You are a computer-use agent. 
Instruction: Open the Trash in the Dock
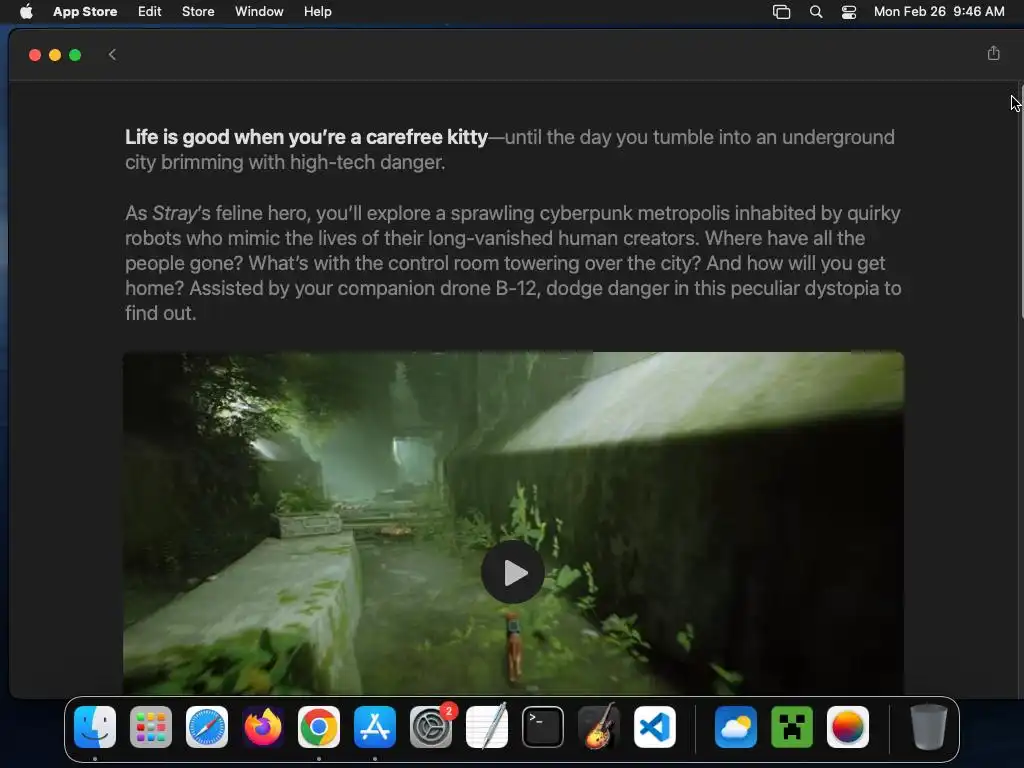pos(929,727)
